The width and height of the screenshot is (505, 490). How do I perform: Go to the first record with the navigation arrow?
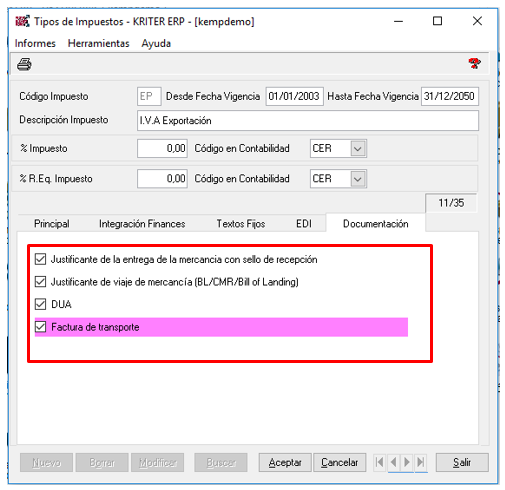[x=380, y=462]
